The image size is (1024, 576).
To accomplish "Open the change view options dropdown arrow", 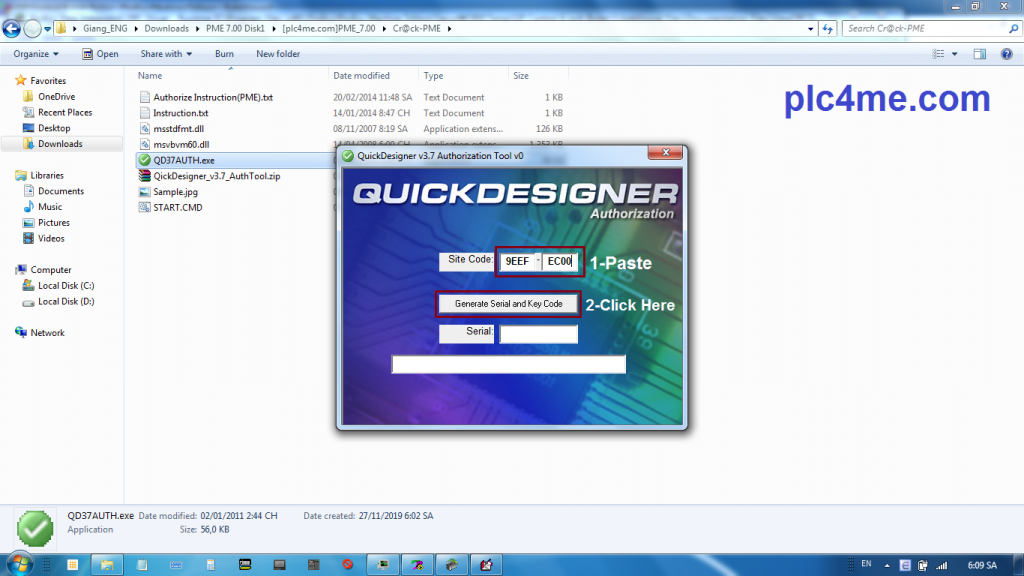I will tap(955, 54).
